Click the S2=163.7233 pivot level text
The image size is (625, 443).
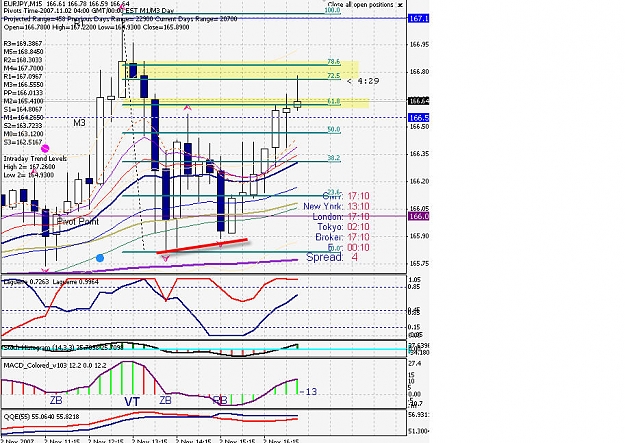point(23,126)
